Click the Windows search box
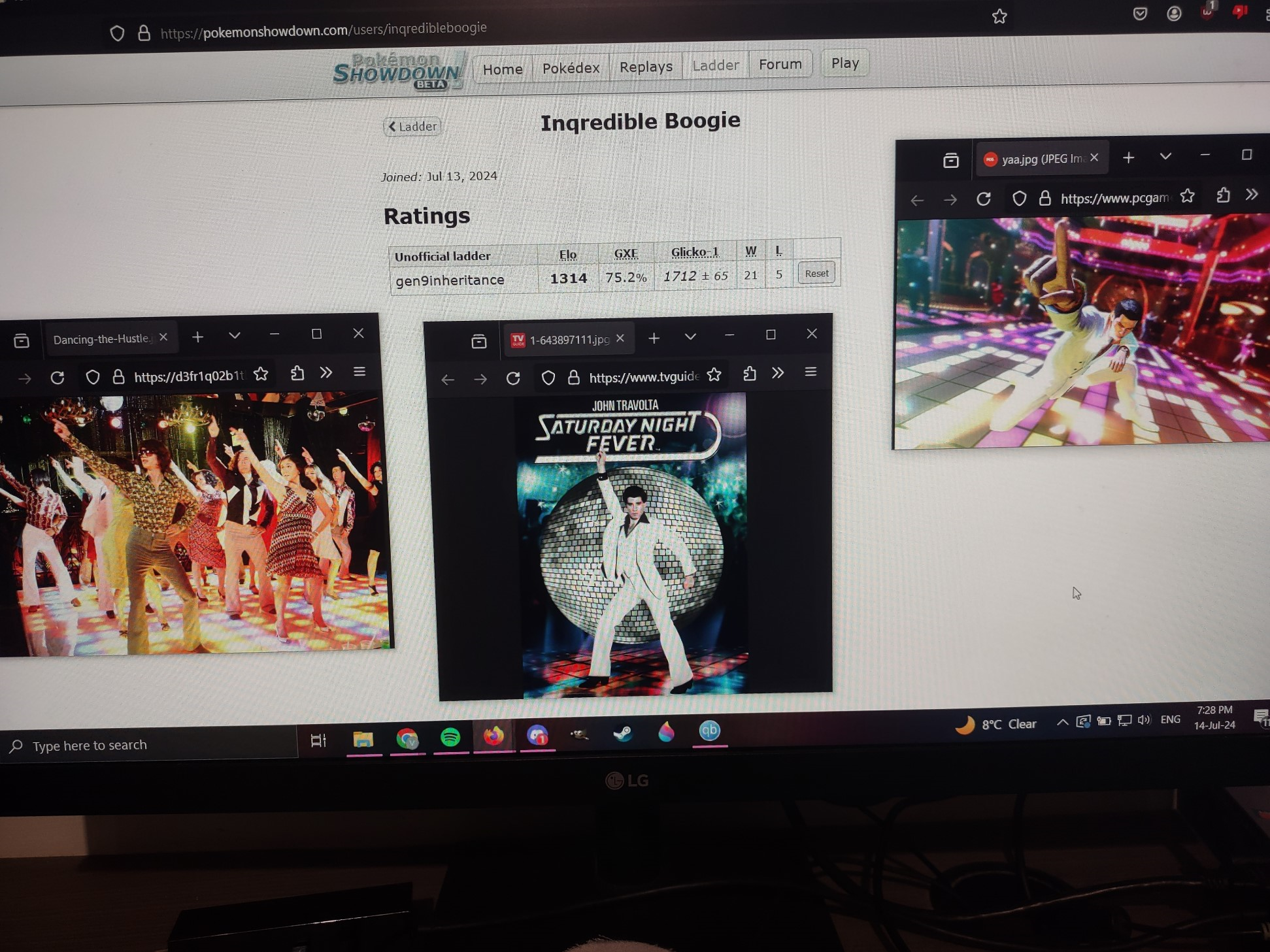This screenshot has width=1270, height=952. tap(149, 745)
